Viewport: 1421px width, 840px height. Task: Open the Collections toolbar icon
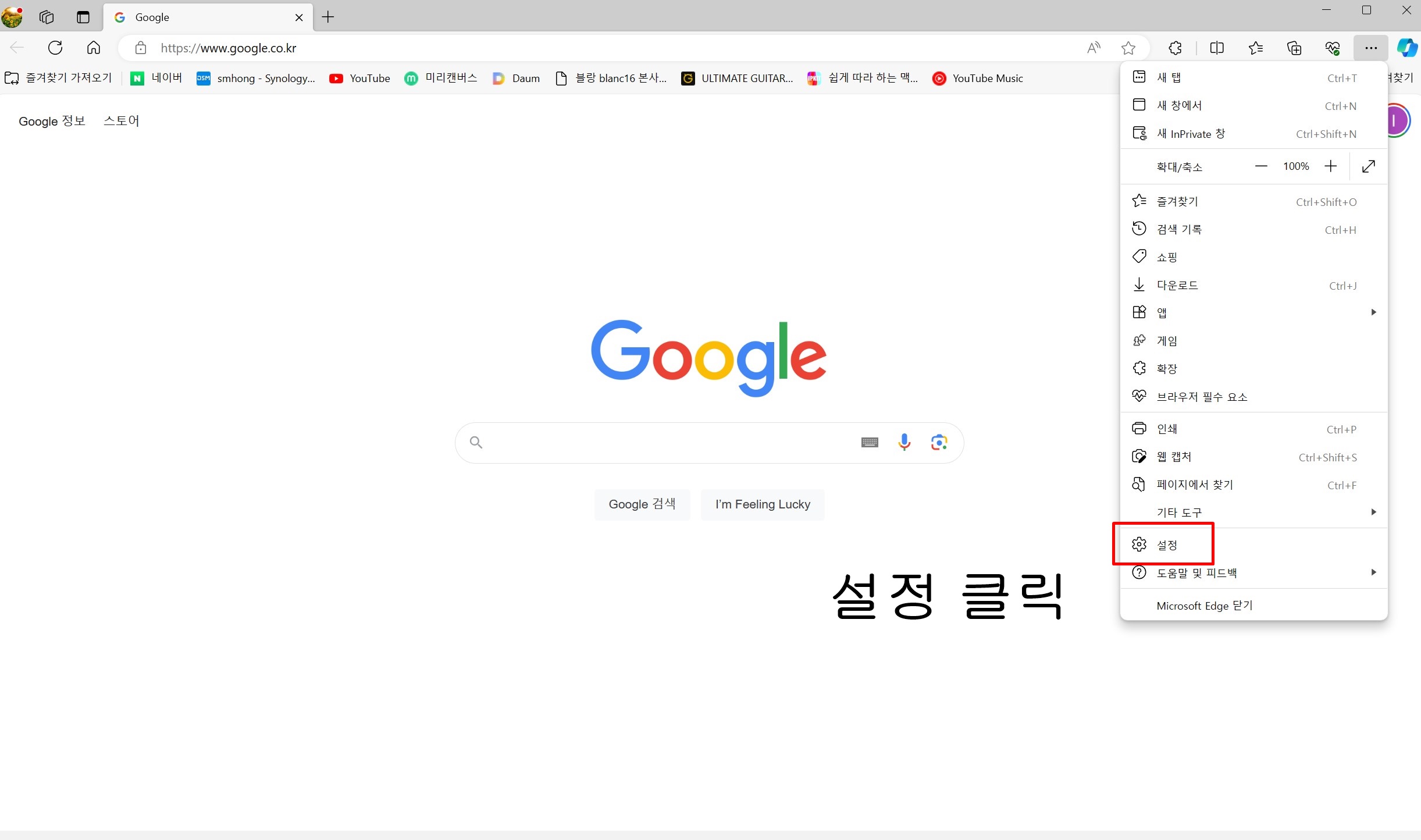point(1294,48)
